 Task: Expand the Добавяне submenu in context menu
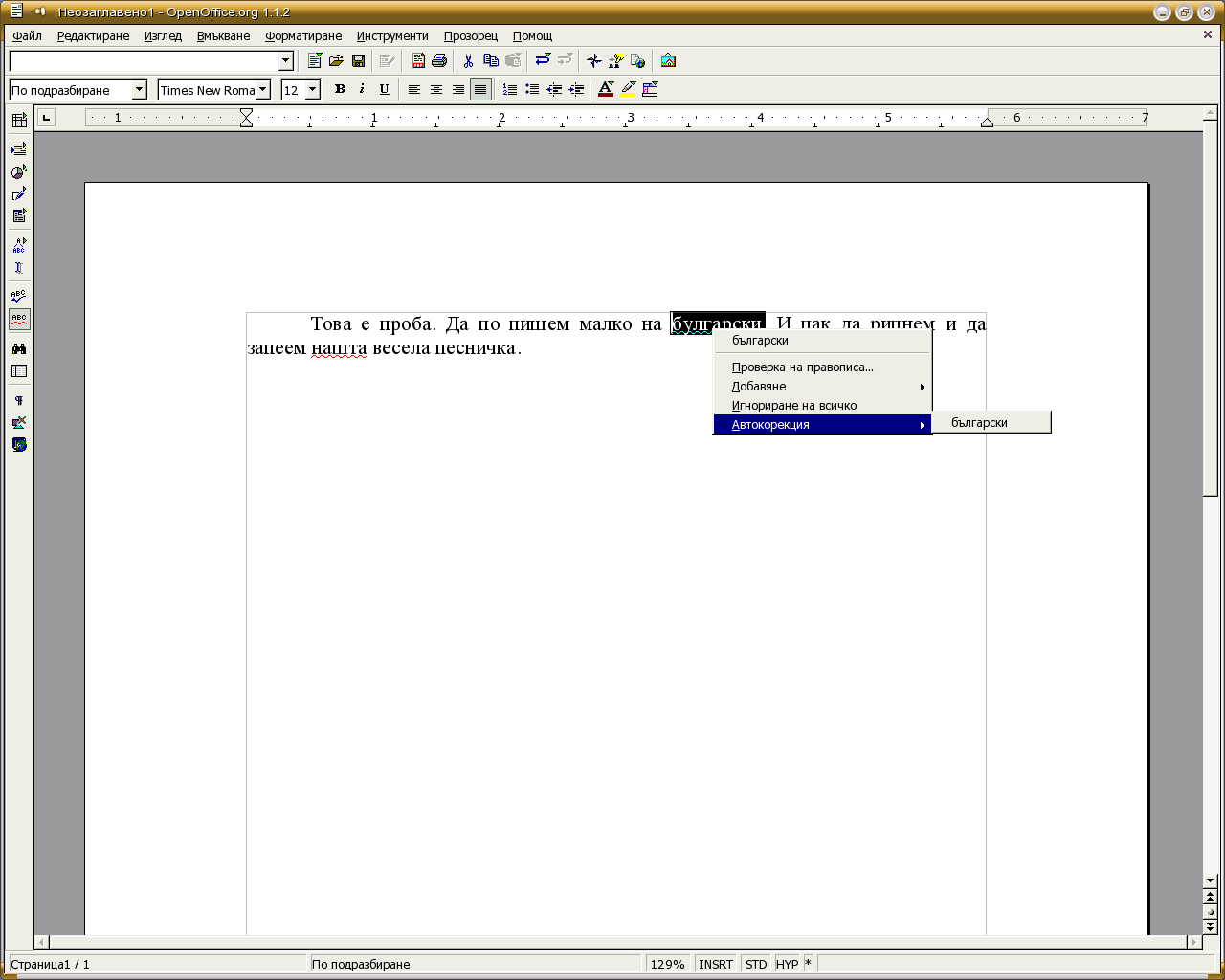pos(823,387)
